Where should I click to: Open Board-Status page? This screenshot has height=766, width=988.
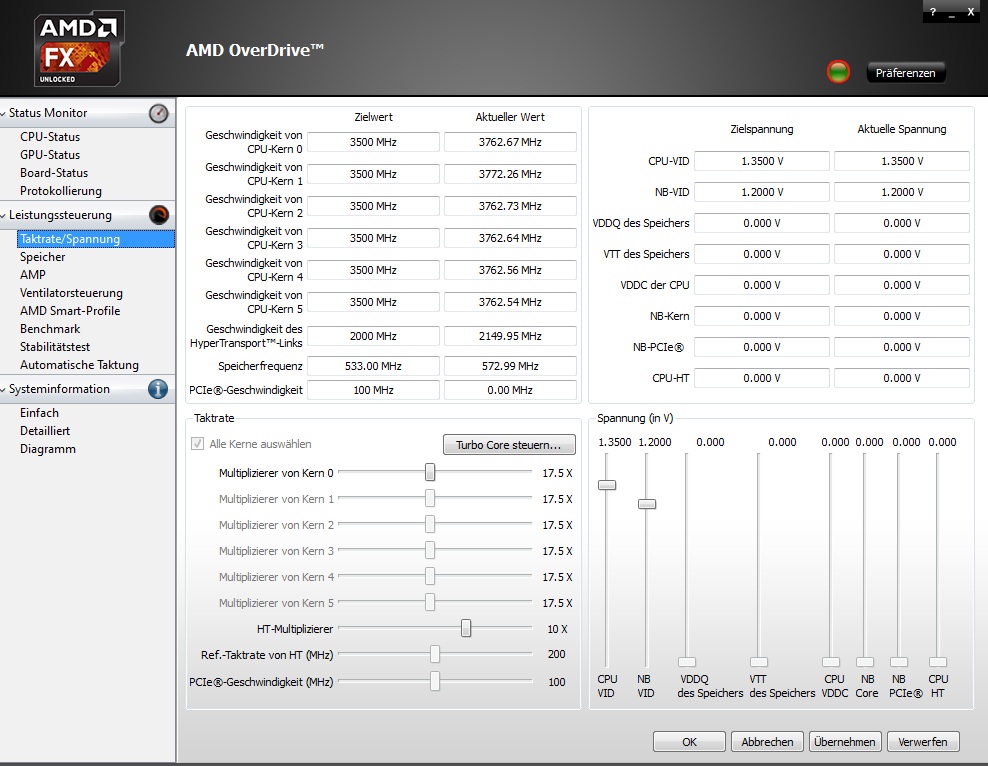click(54, 173)
